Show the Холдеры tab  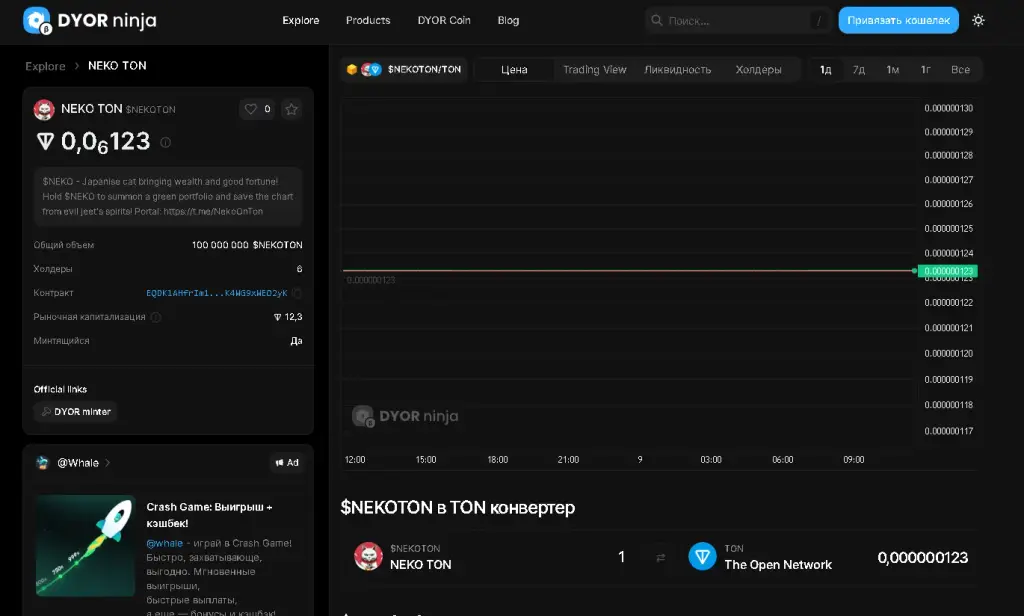click(758, 70)
